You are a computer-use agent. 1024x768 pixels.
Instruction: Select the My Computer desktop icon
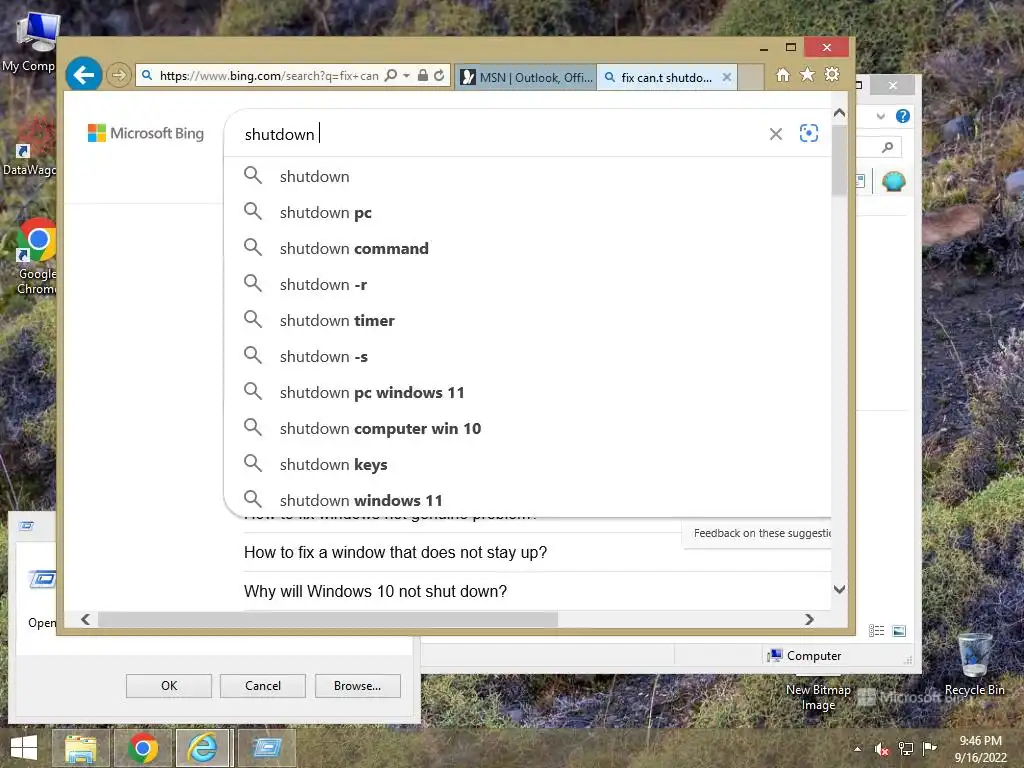pos(31,42)
